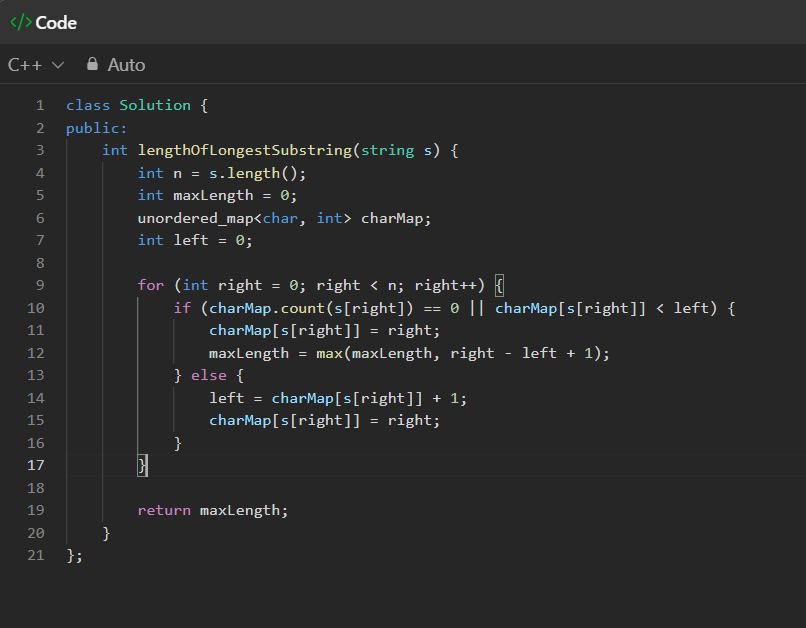Click line number 1 in gutter
Screen dimensions: 806x628
click(40, 105)
